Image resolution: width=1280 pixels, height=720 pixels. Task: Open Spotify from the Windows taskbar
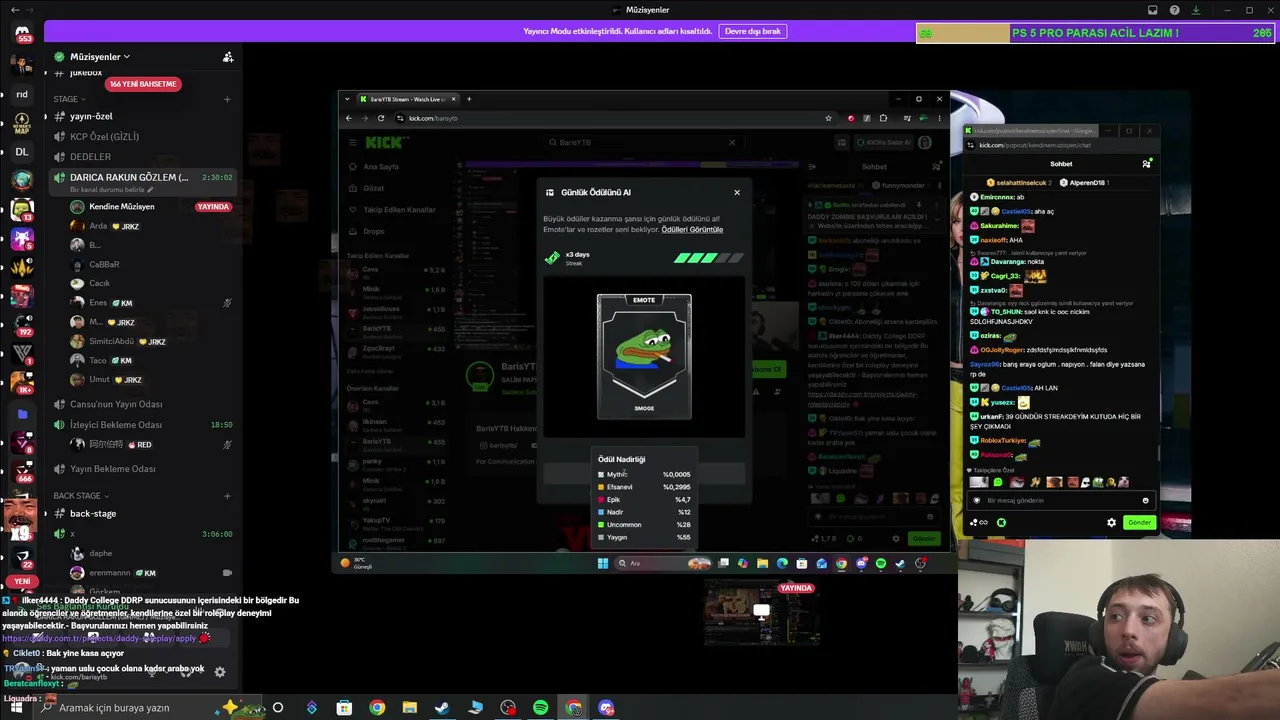click(541, 708)
